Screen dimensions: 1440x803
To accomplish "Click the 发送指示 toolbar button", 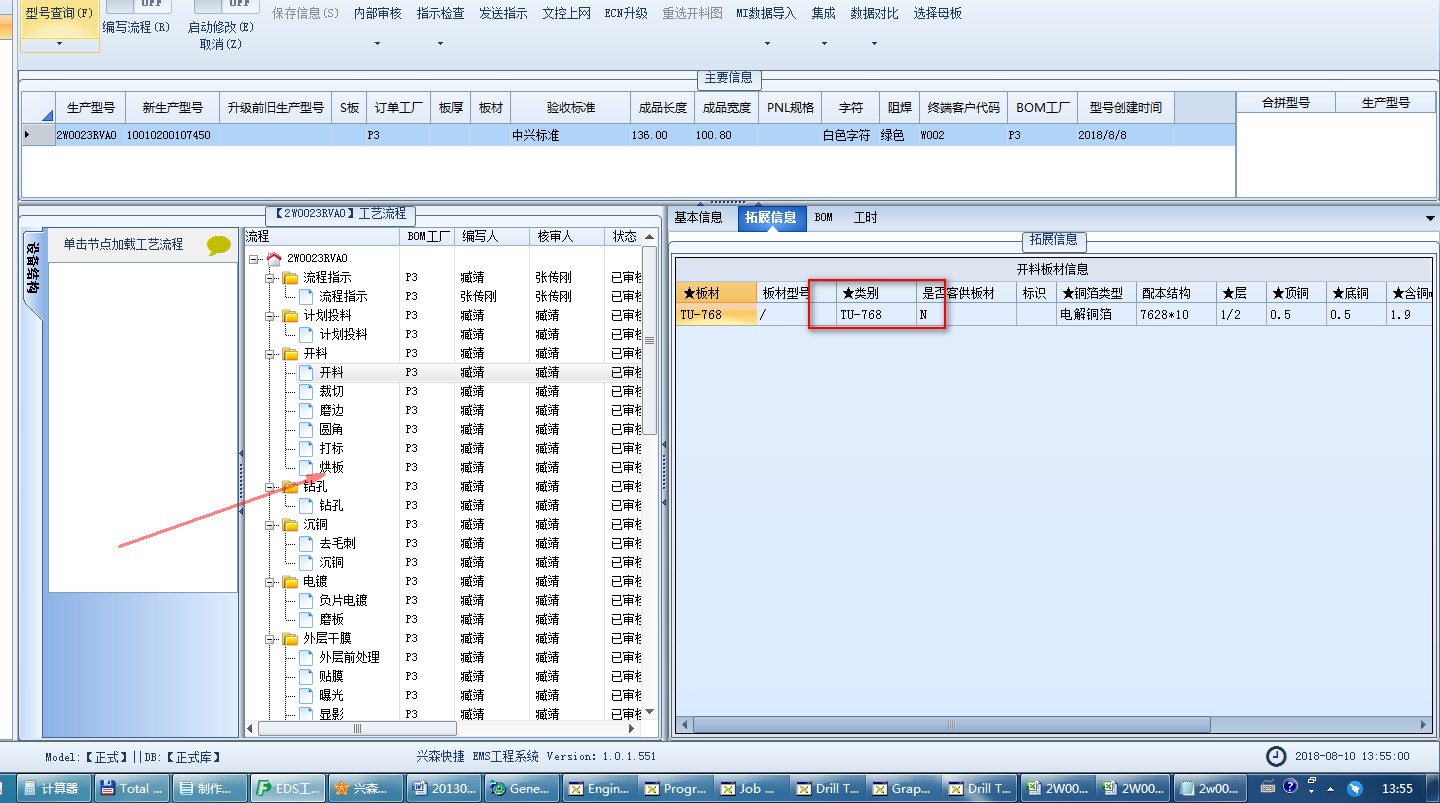I will point(503,13).
